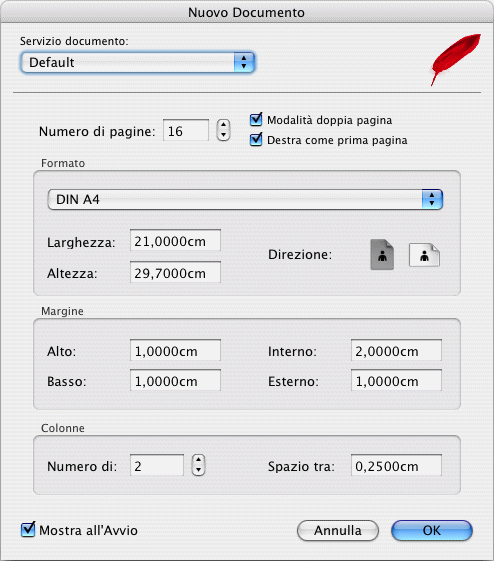This screenshot has height=561, width=494.
Task: Increase number of pages with up arrow
Action: click(223, 125)
